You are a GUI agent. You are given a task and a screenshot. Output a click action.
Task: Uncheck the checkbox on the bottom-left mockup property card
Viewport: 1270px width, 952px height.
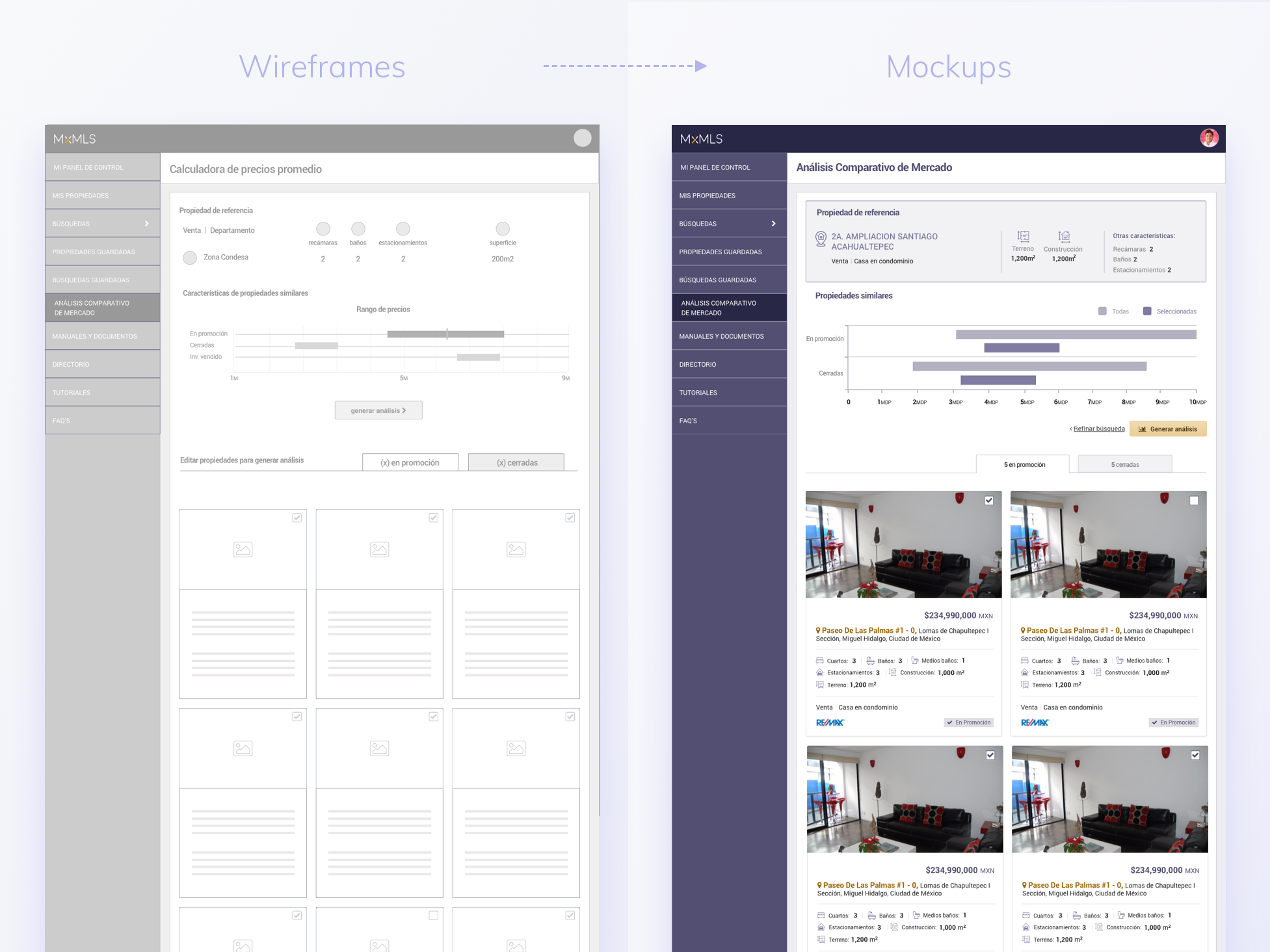(990, 756)
